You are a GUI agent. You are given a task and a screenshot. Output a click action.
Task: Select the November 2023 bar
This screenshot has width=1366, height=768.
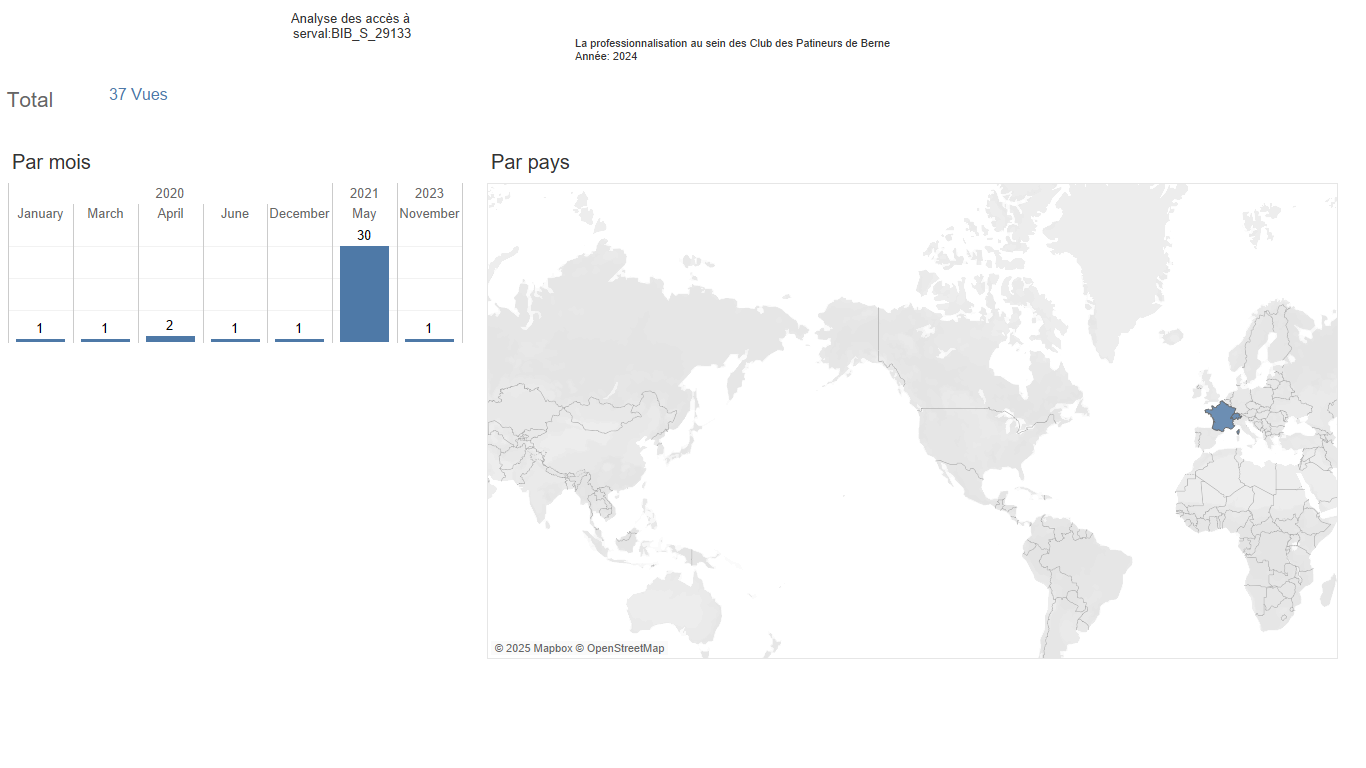(x=429, y=340)
